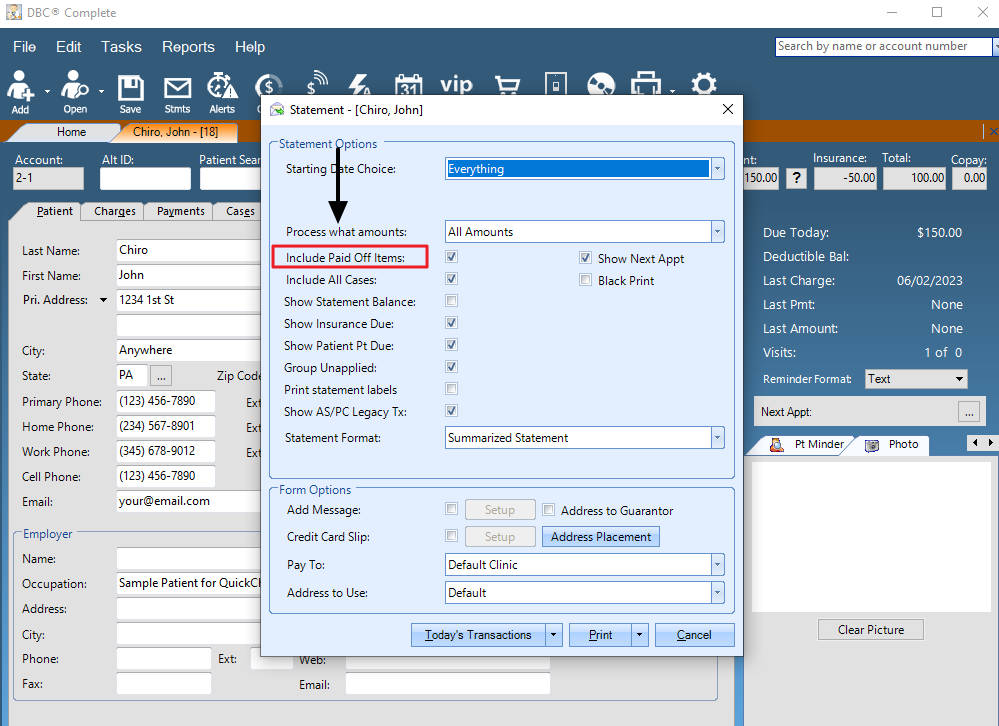999x726 pixels.
Task: Open the settings gear toolbar icon
Action: [x=704, y=86]
